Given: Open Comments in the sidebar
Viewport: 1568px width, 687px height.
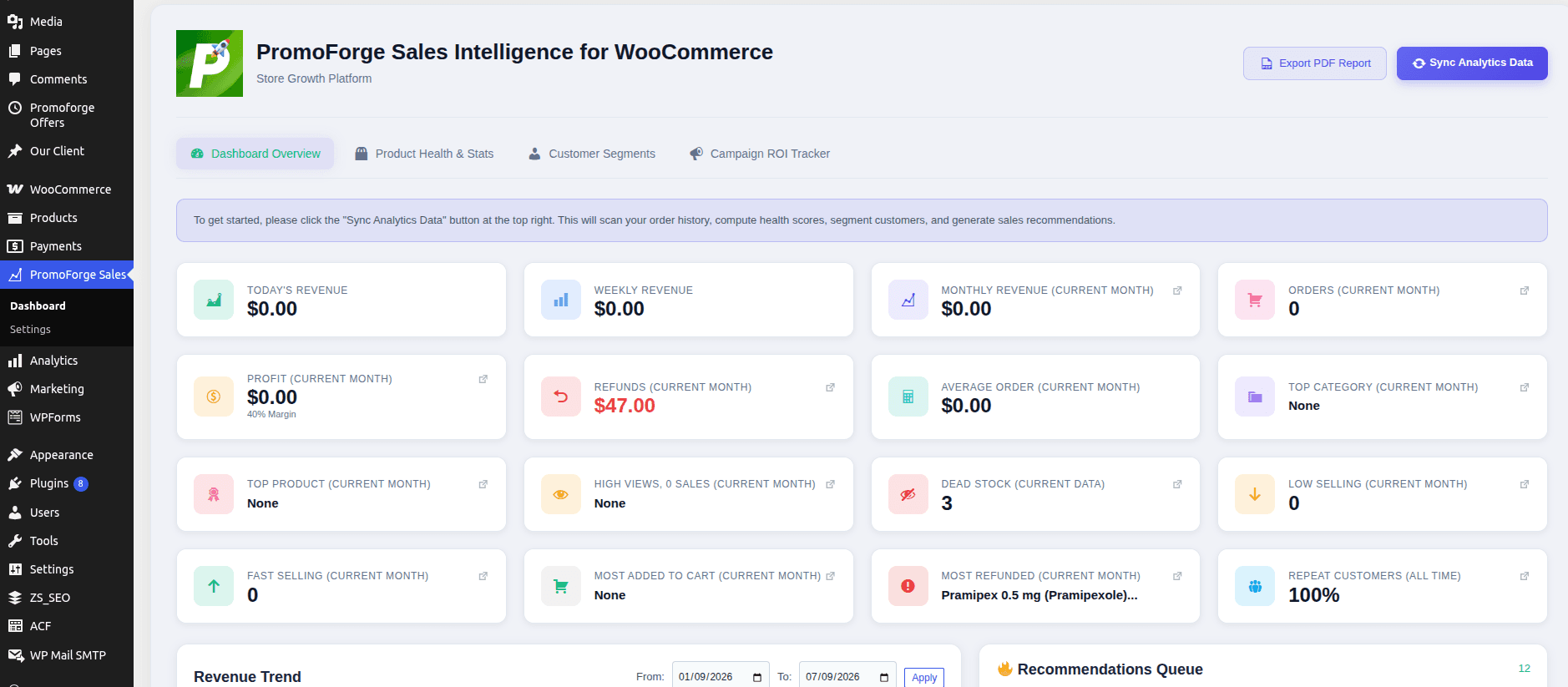Looking at the screenshot, I should [x=67, y=79].
